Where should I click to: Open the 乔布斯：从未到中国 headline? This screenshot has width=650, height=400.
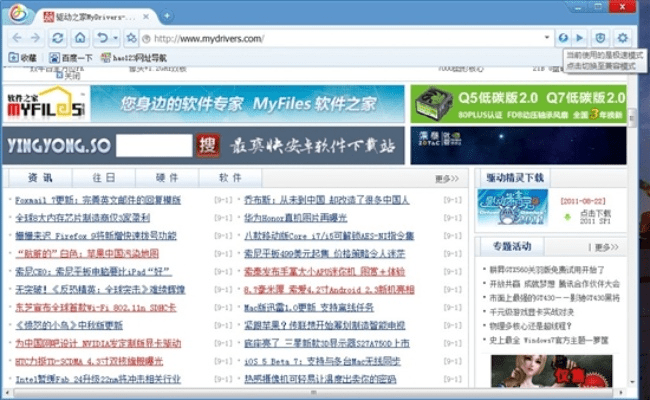point(327,200)
